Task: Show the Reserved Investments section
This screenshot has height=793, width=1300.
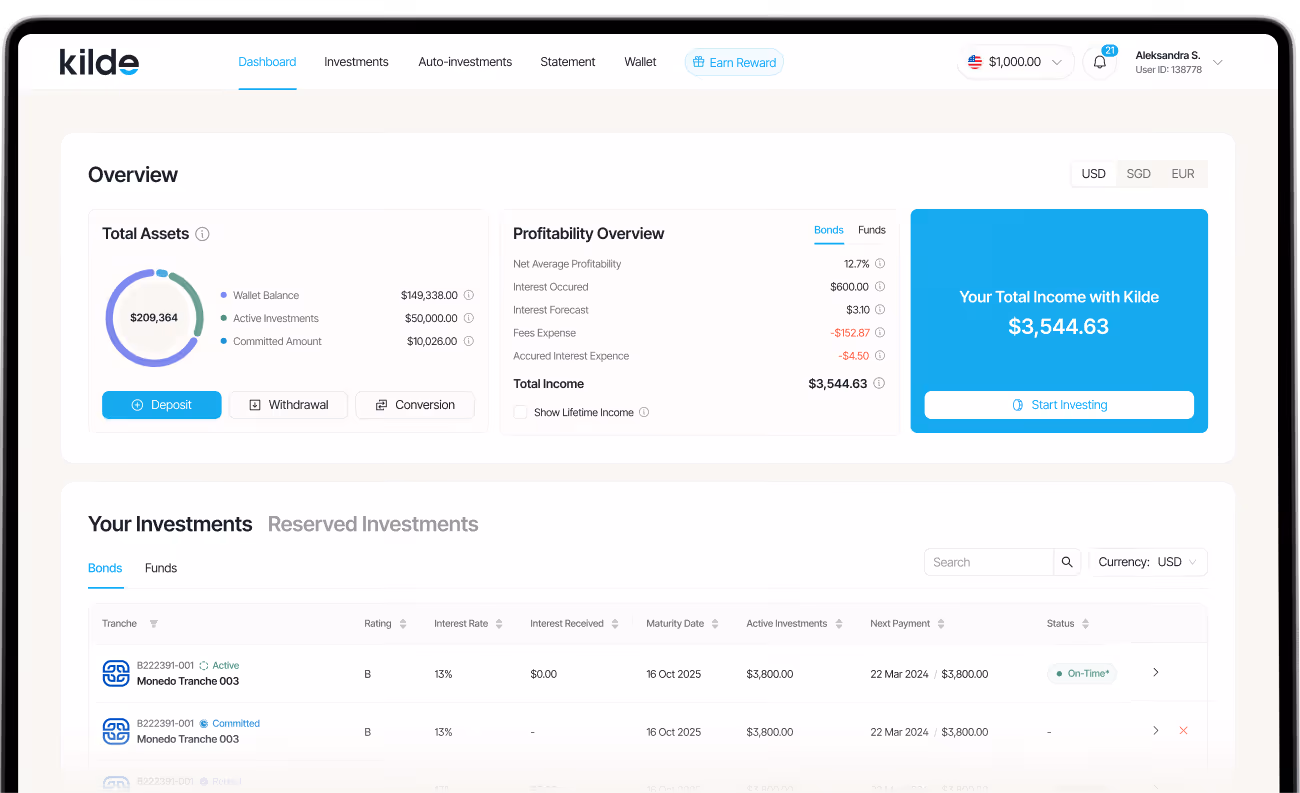Action: pos(373,524)
